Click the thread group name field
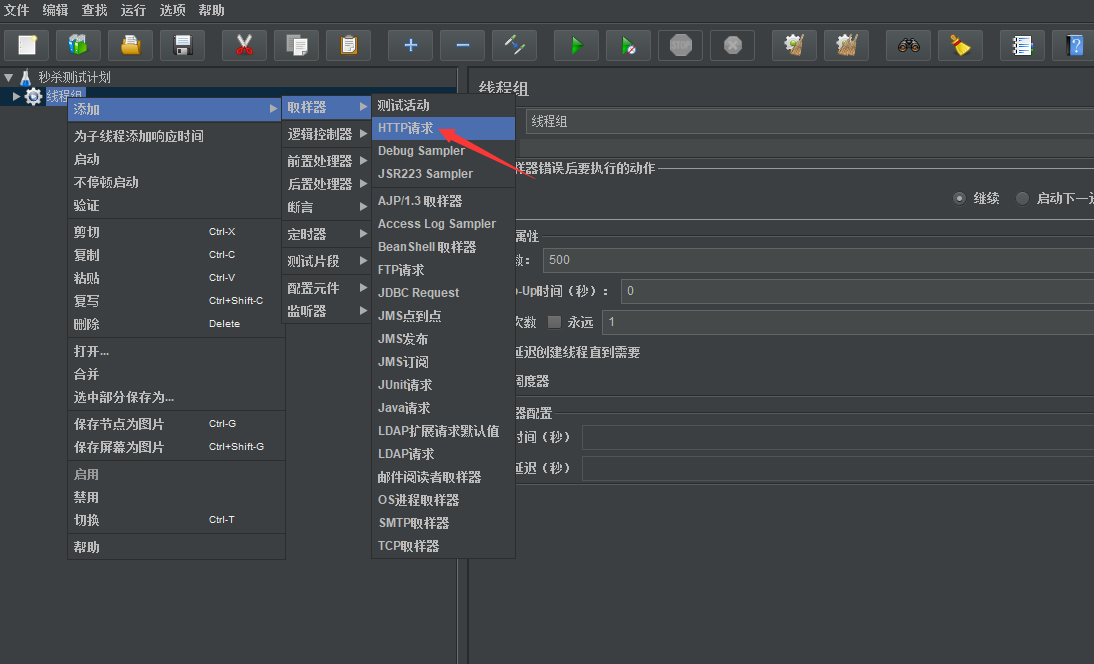Viewport: 1094px width, 664px height. tap(809, 121)
